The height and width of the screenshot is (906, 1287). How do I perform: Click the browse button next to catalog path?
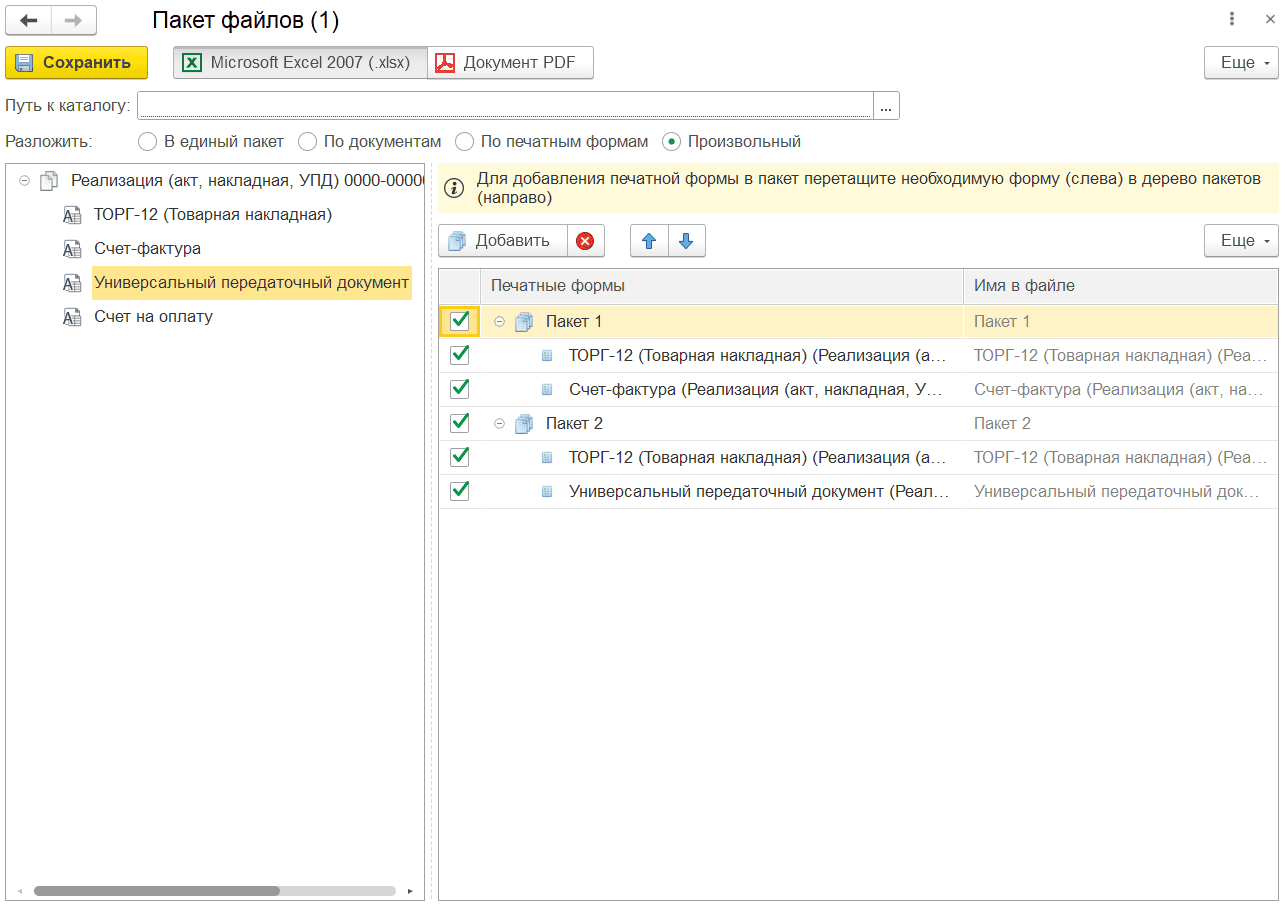pyautogui.click(x=887, y=106)
